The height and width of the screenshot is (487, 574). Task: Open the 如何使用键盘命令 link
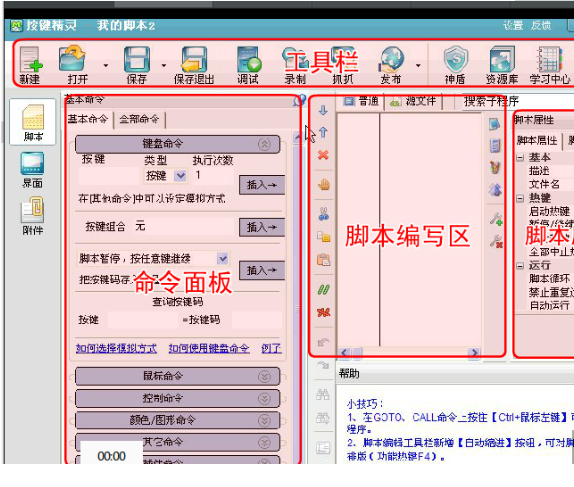(x=209, y=348)
